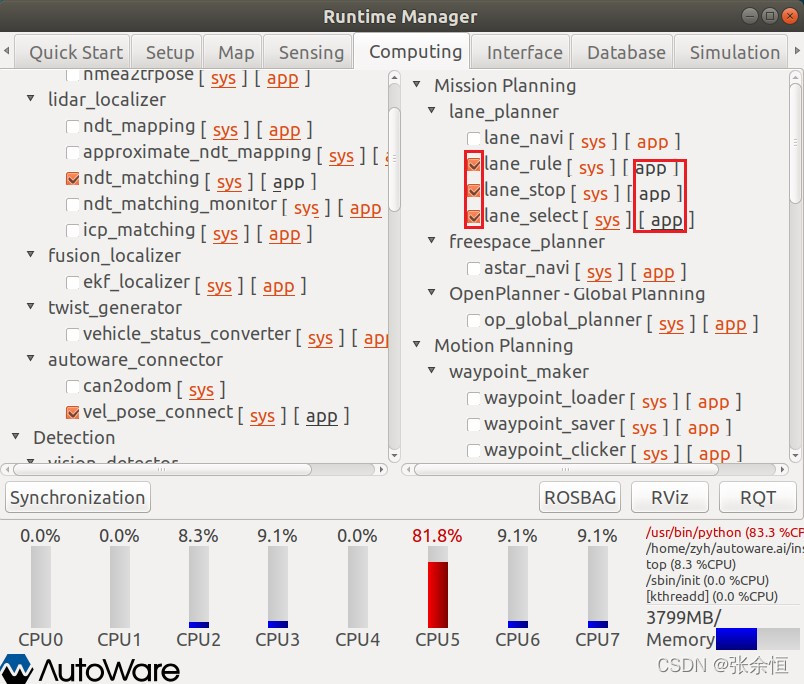Viewport: 804px width, 684px height.
Task: Collapse the lane_planner tree node
Action: click(x=432, y=110)
